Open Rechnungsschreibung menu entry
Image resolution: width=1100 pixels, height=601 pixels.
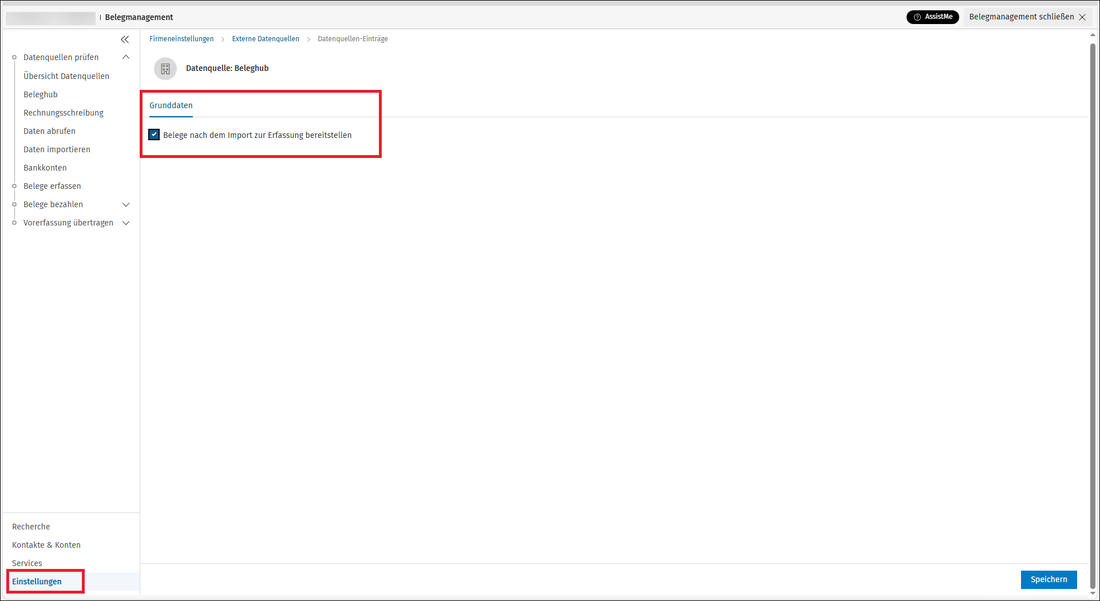63,112
